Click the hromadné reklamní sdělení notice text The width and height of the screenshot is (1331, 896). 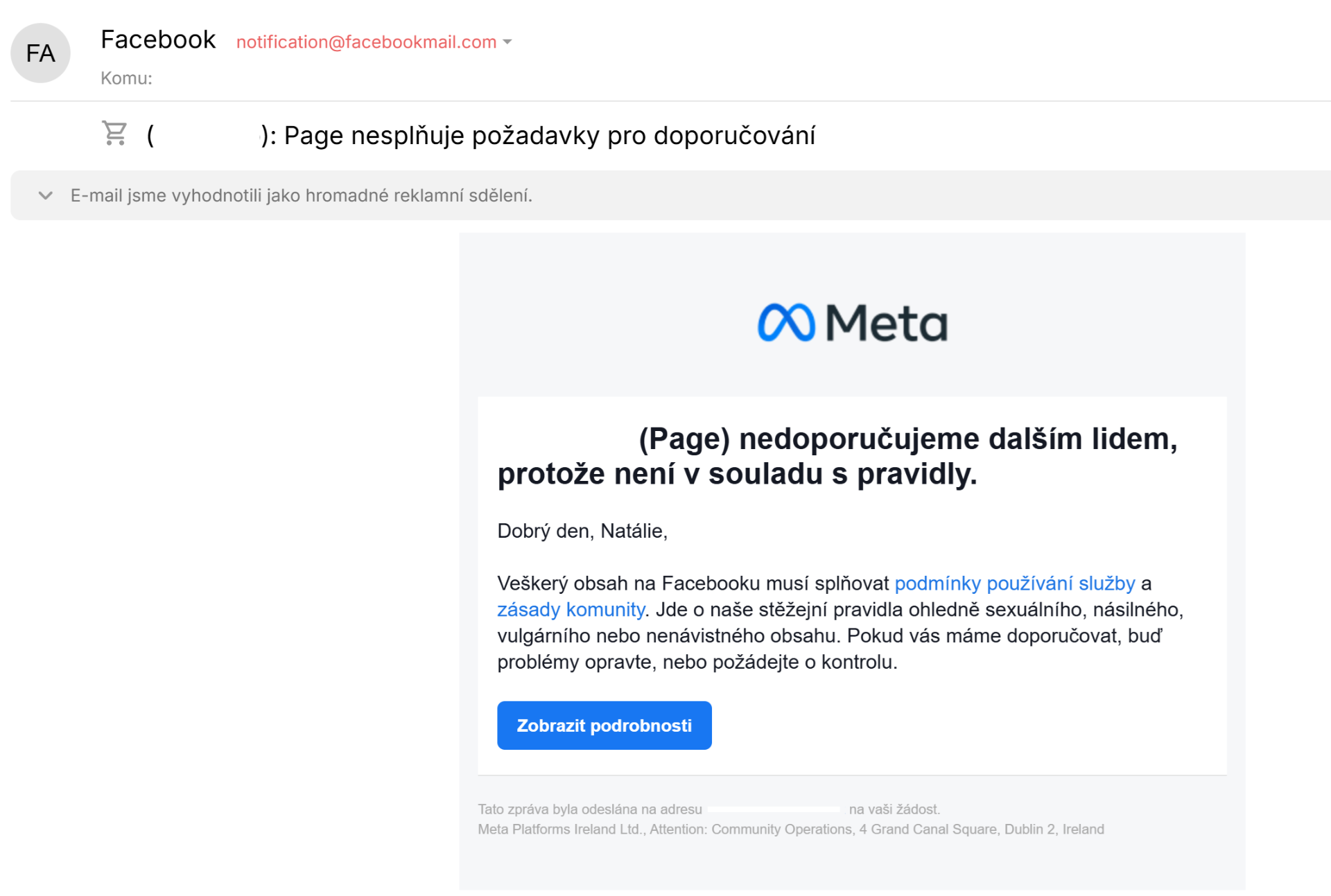tap(302, 195)
